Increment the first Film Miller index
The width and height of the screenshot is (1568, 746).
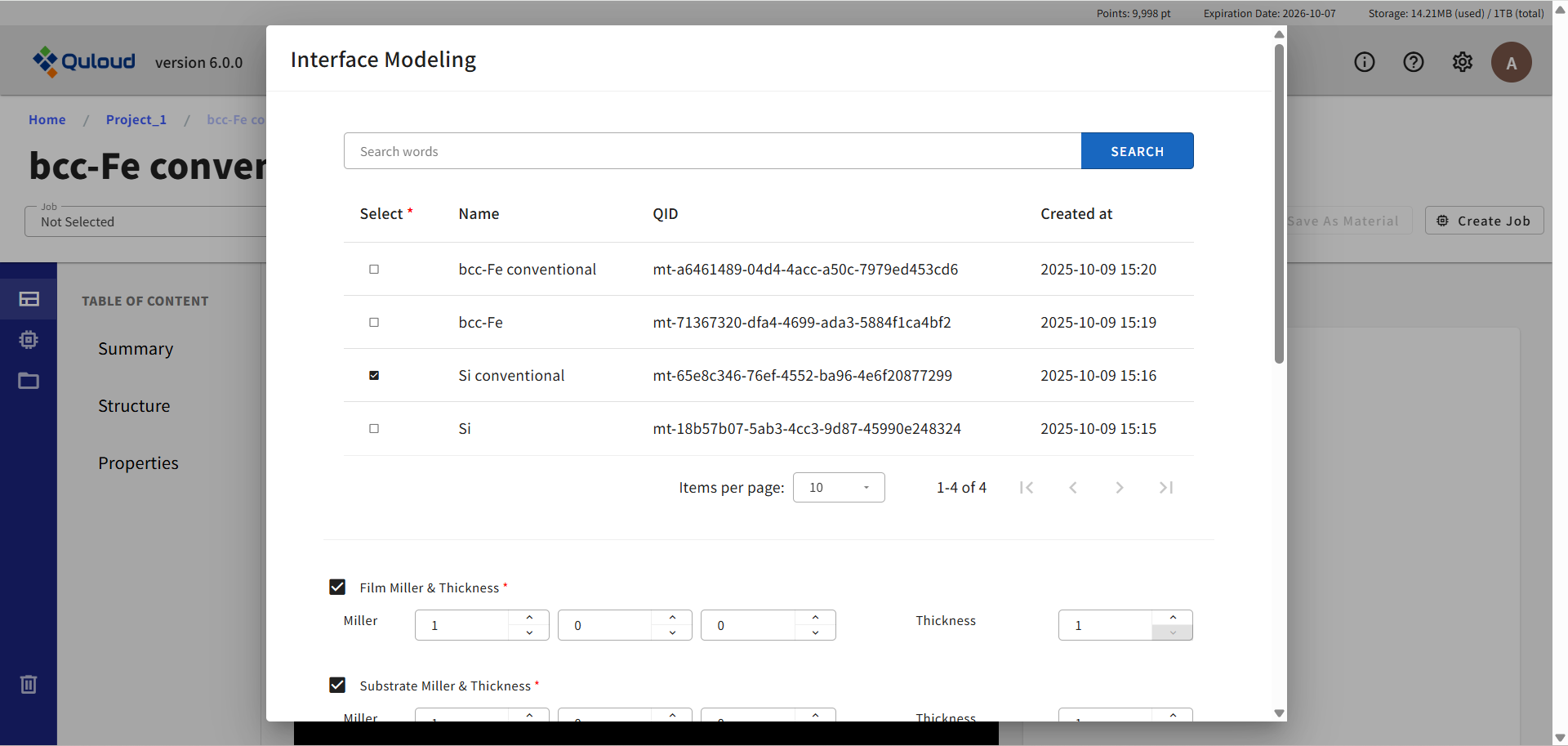coord(529,618)
